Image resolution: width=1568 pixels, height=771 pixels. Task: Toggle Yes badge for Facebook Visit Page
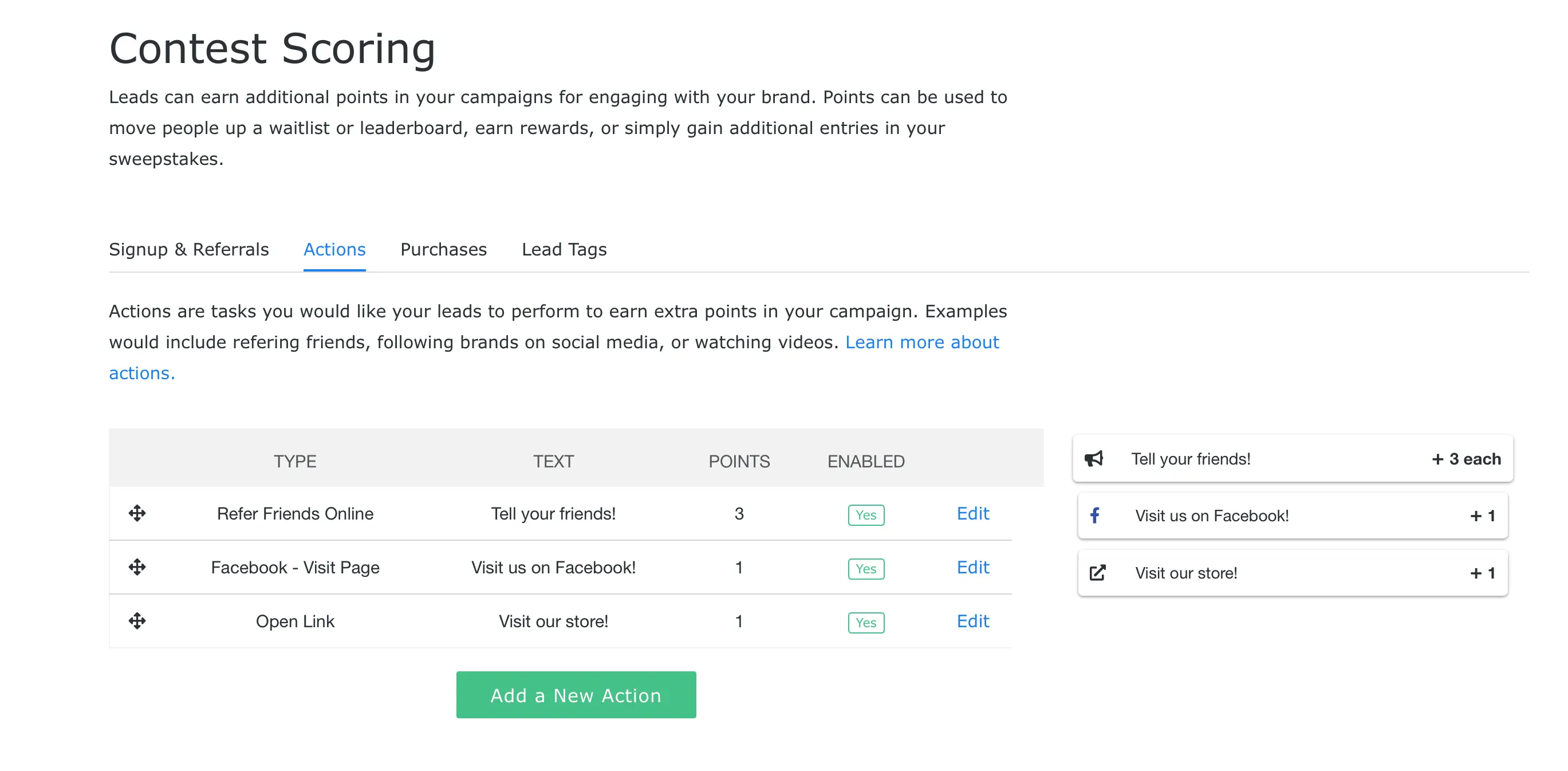click(865, 568)
